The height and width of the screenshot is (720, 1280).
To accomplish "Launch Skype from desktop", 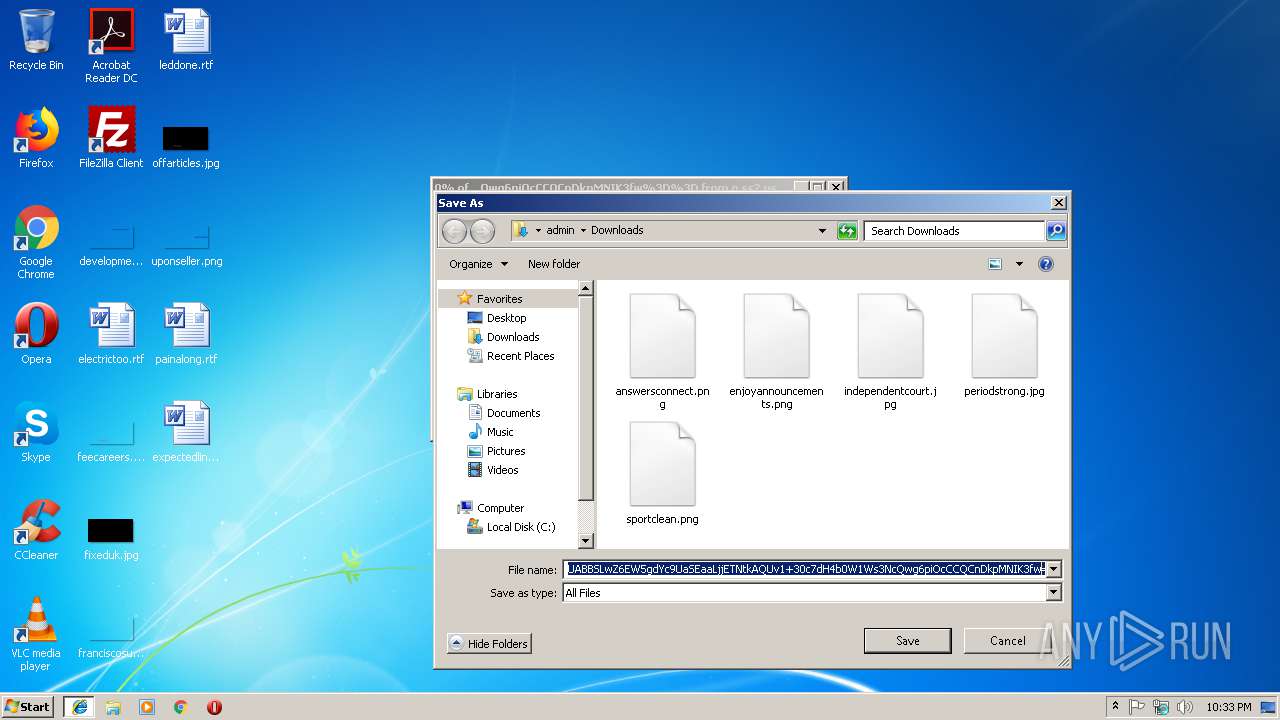I will point(36,432).
